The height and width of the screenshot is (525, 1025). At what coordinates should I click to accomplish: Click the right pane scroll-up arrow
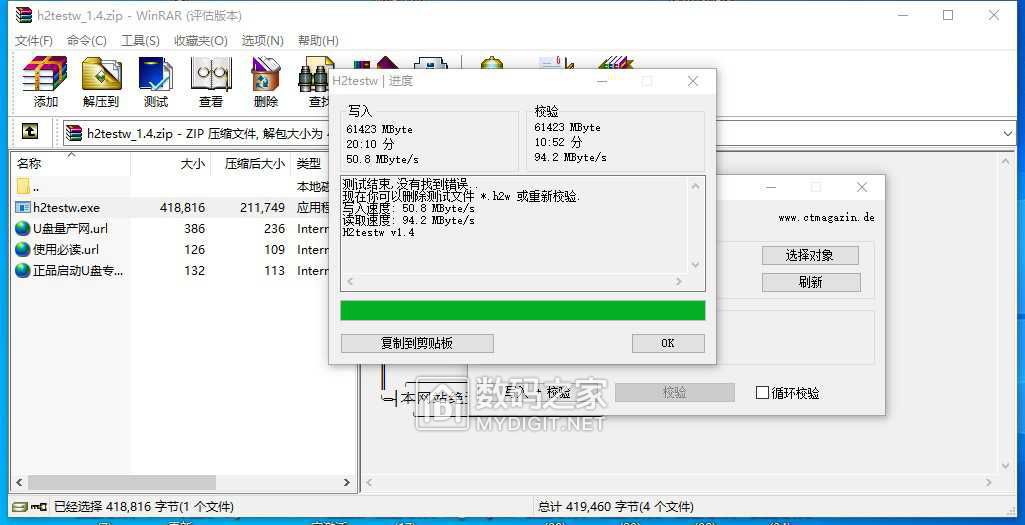(1007, 160)
